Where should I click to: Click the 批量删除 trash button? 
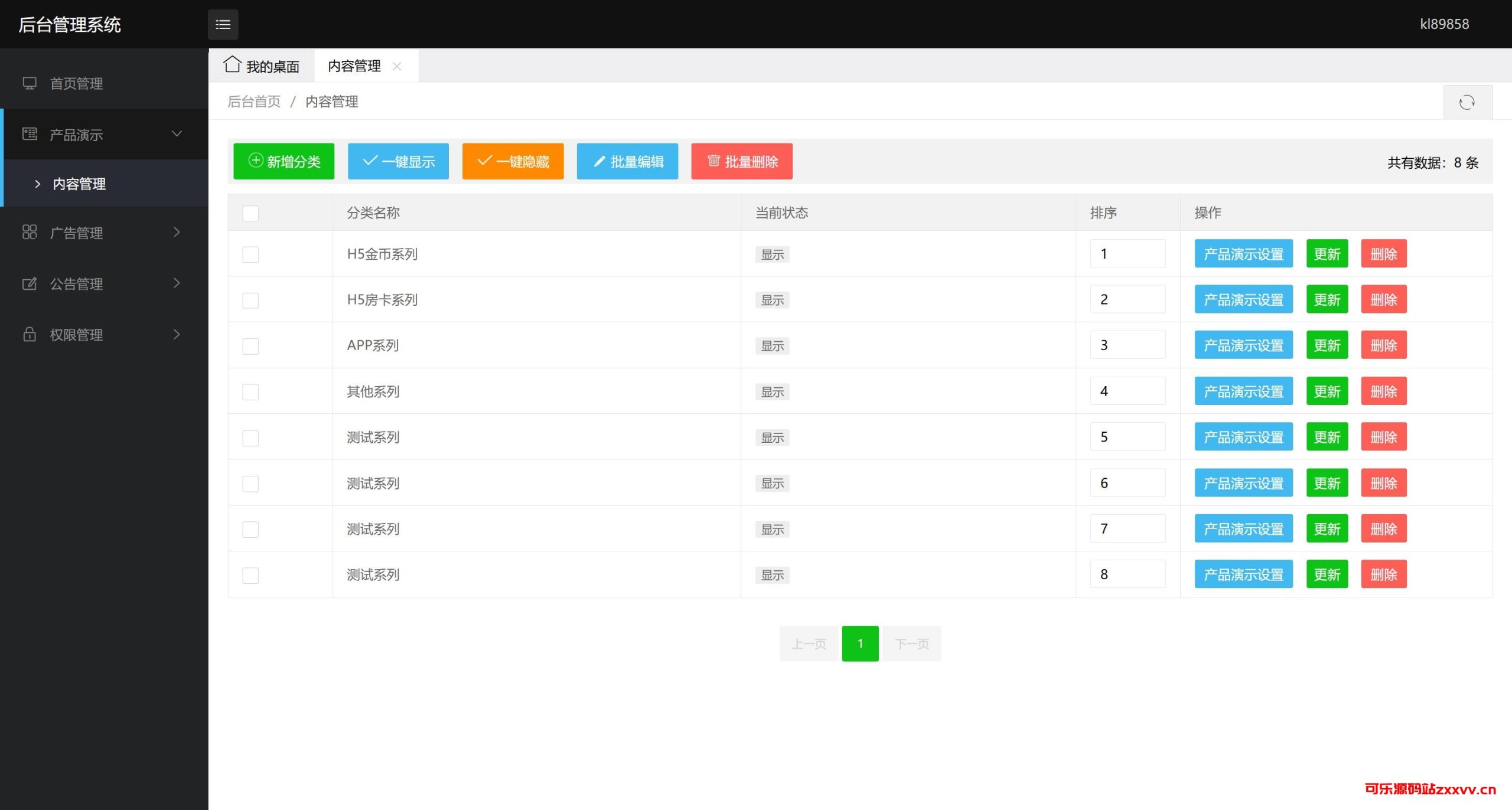pyautogui.click(x=741, y=161)
